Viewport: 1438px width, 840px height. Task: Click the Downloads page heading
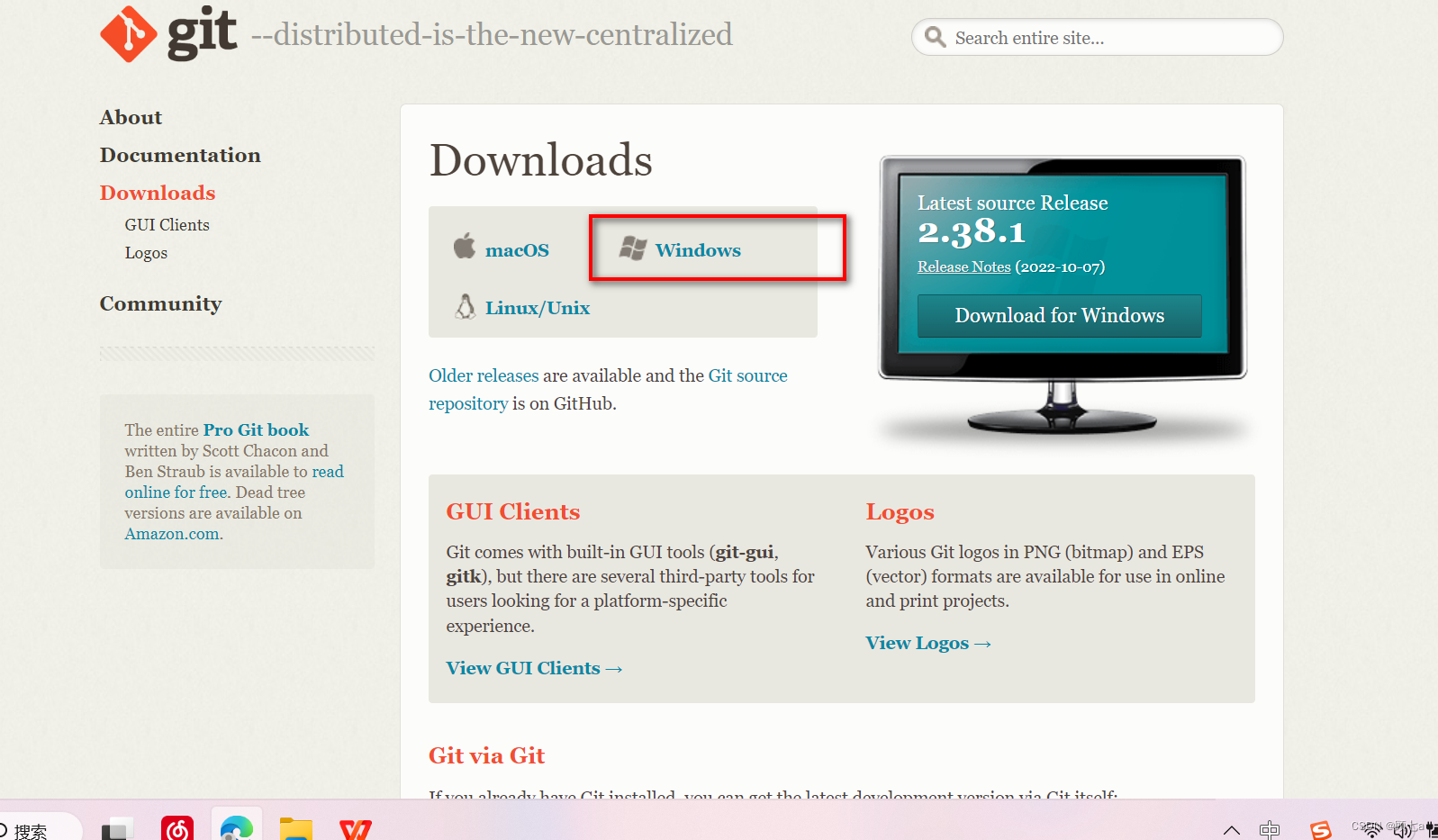(x=541, y=160)
